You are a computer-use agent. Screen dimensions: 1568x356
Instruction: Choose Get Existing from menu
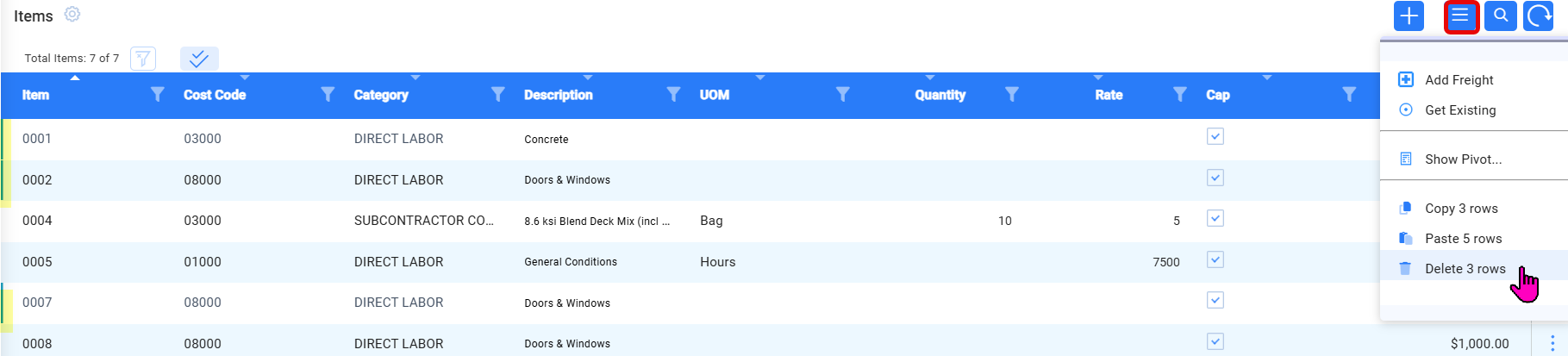(x=1460, y=109)
